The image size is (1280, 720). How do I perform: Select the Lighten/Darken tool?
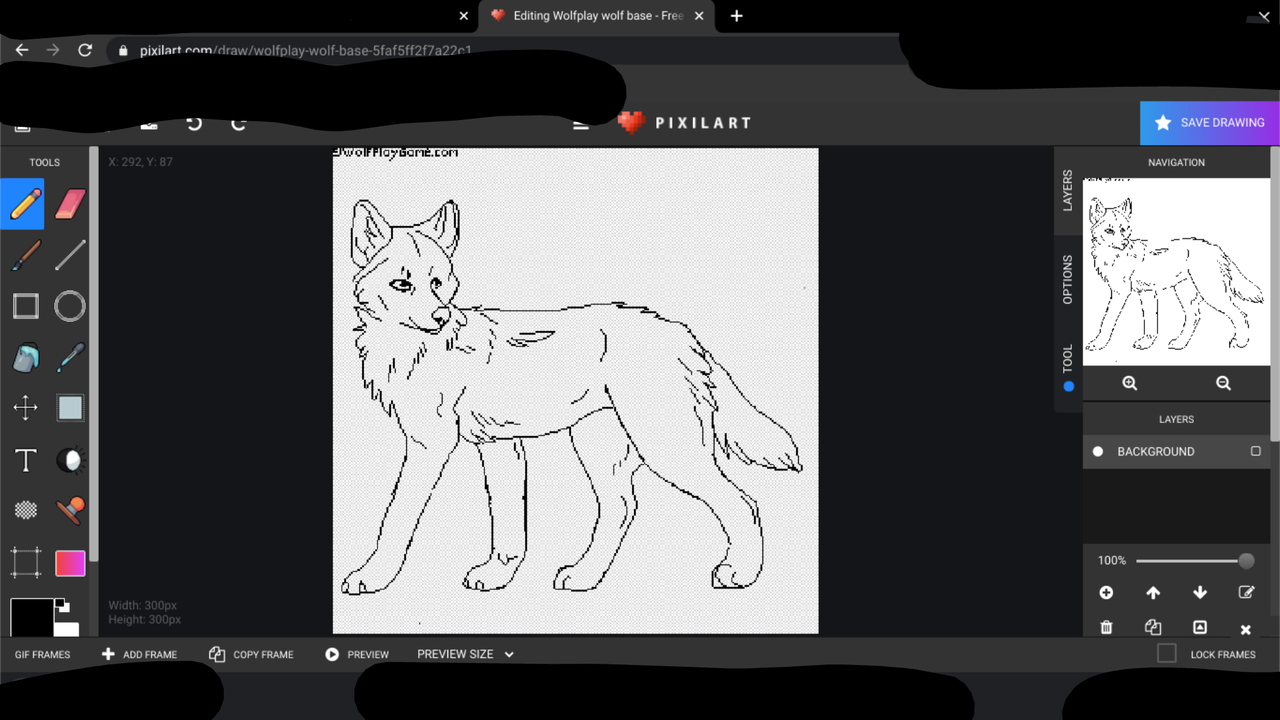pyautogui.click(x=70, y=460)
